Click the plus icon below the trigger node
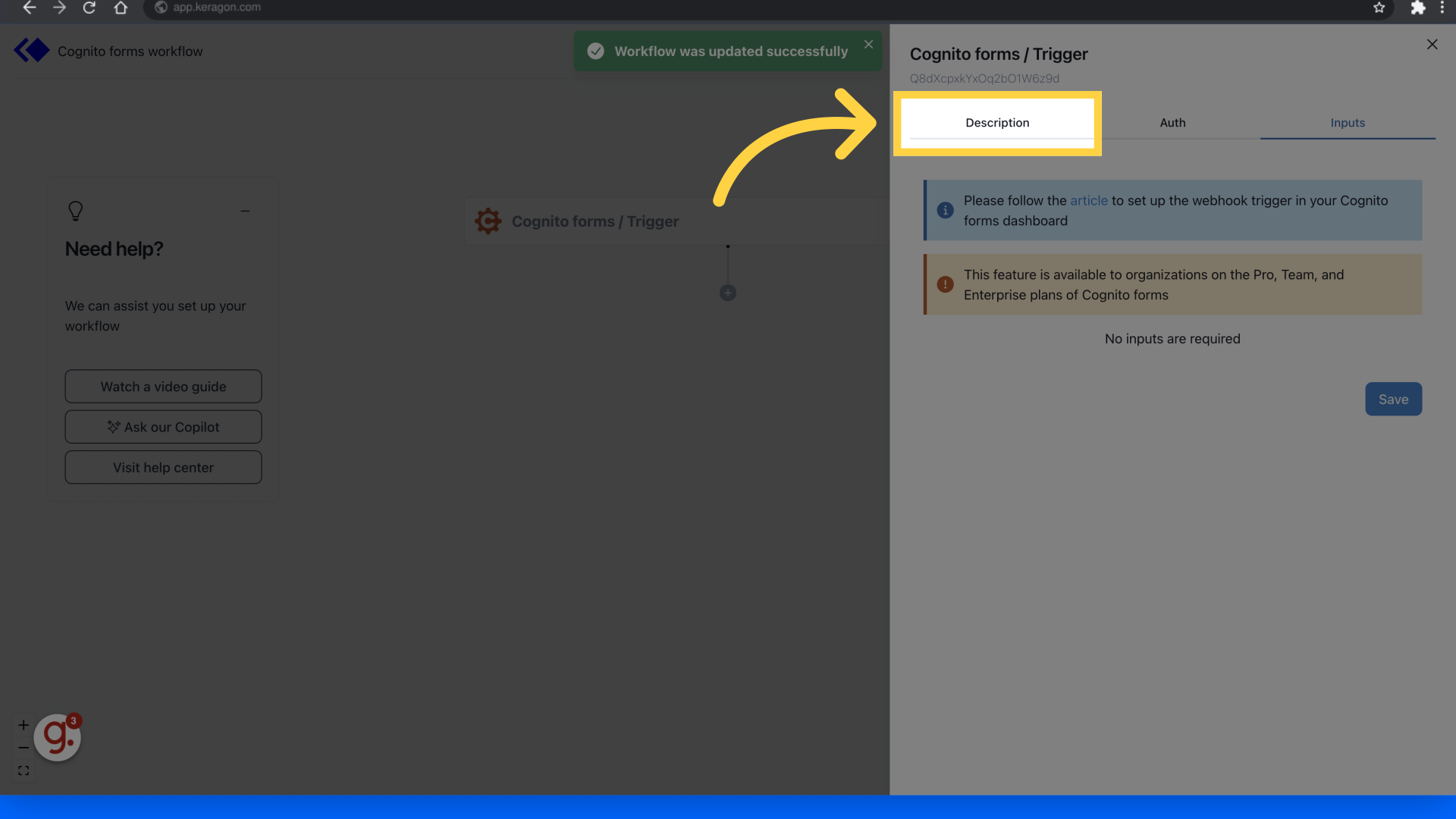This screenshot has height=819, width=1456. (727, 292)
